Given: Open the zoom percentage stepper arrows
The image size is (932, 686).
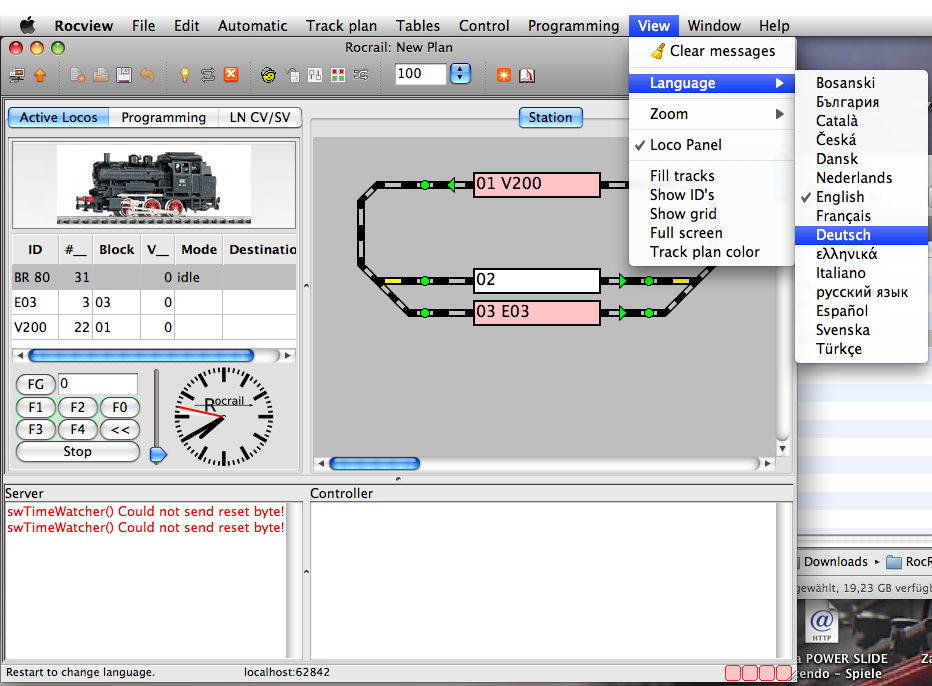Looking at the screenshot, I should pyautogui.click(x=461, y=74).
